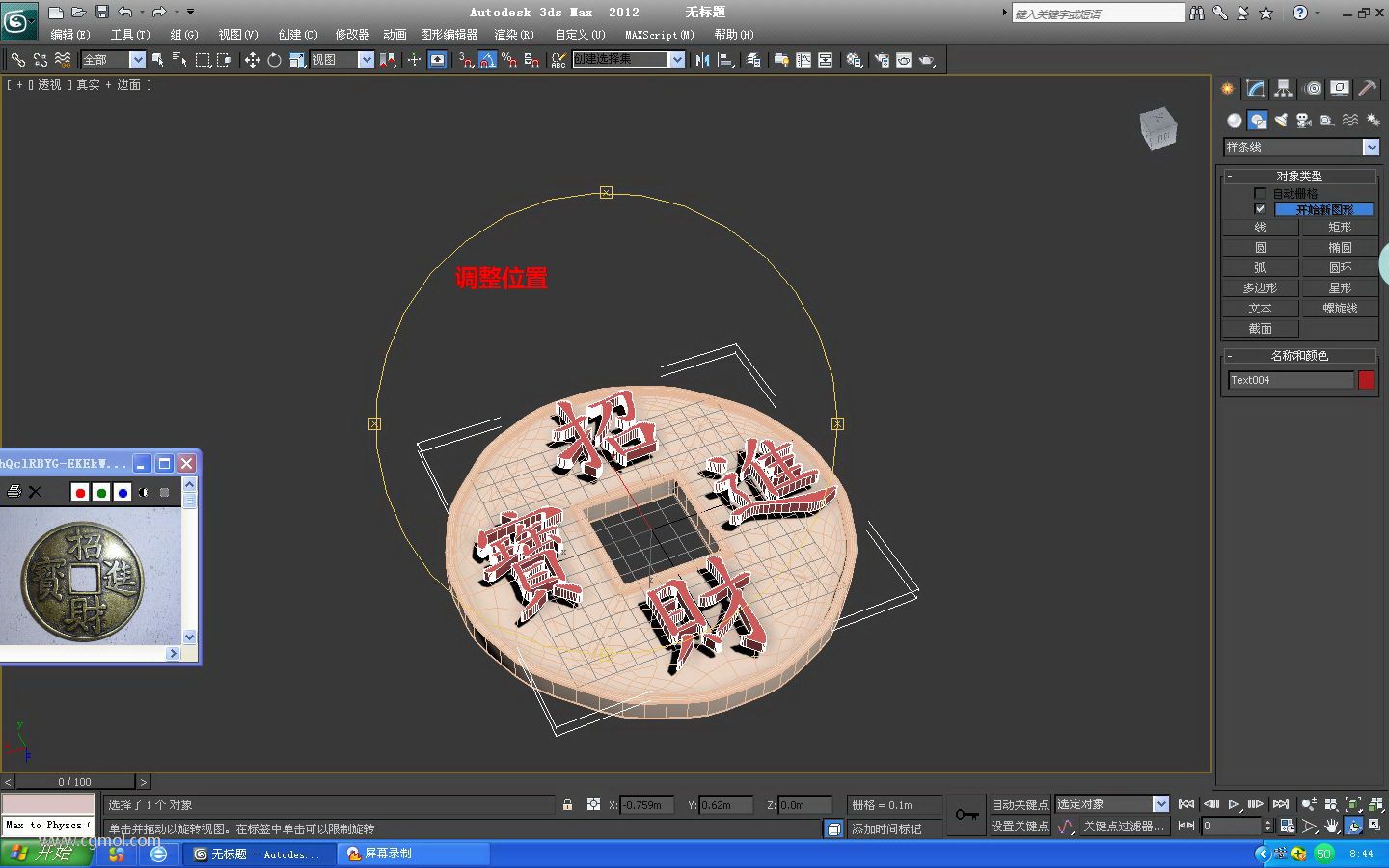Toggle the Window/Crossing selection icon

pos(225,60)
